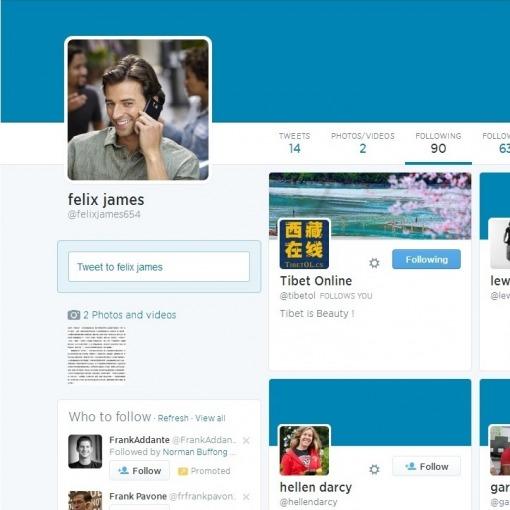Open hellen darcy profile name
The width and height of the screenshot is (510, 510).
[316, 487]
